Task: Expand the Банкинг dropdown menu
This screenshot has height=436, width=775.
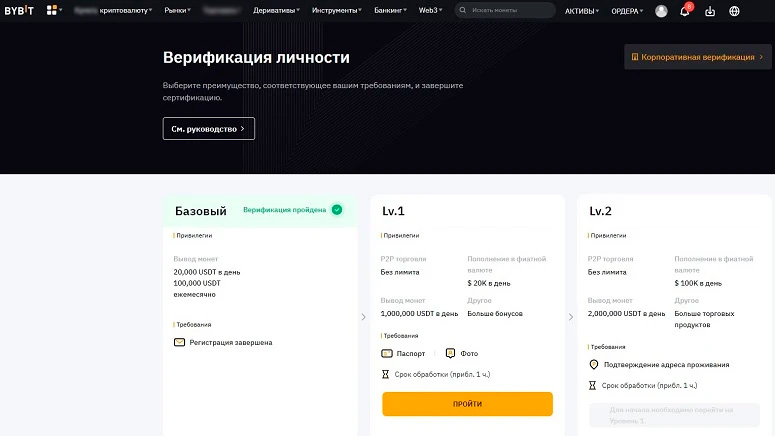Action: point(390,10)
